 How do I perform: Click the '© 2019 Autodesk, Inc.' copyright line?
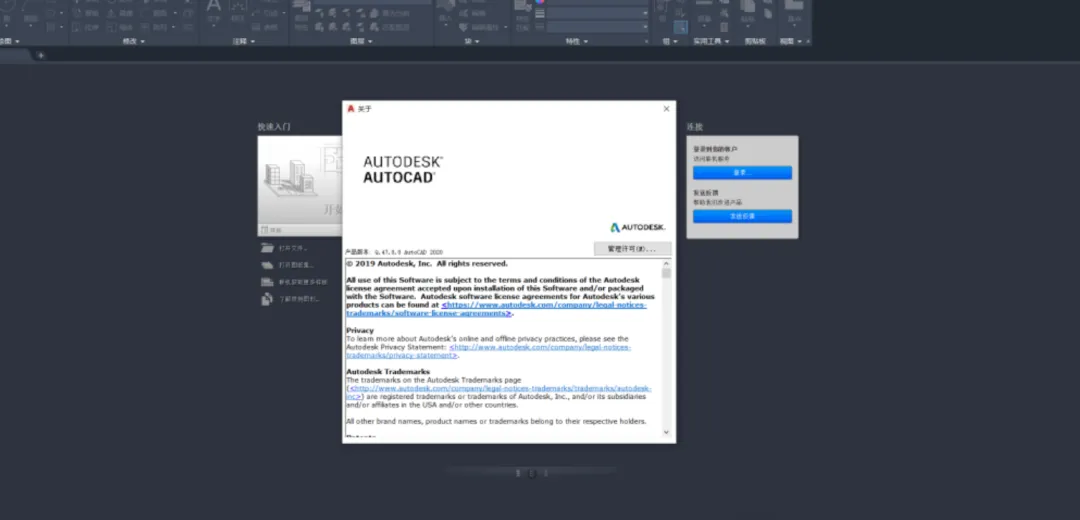pyautogui.click(x=427, y=264)
